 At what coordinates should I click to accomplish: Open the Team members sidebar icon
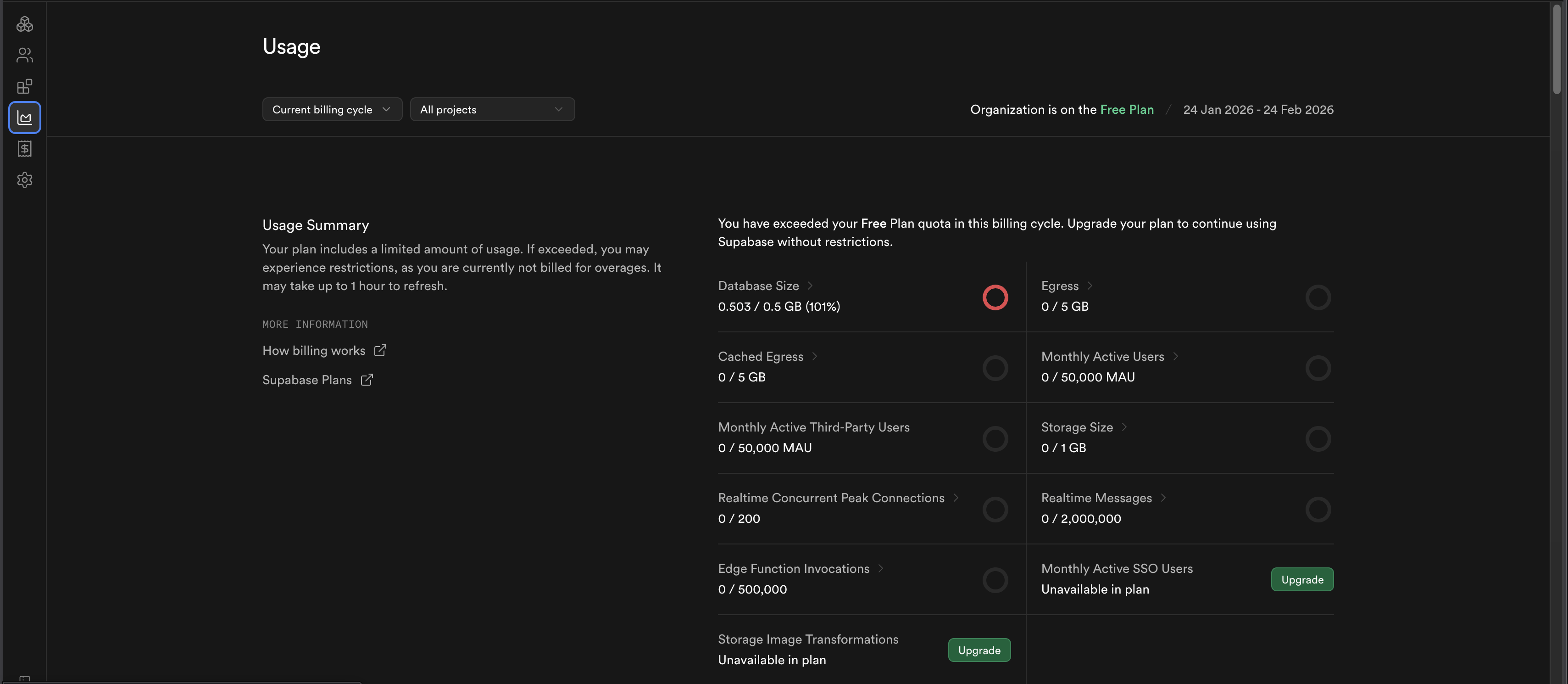click(x=24, y=55)
